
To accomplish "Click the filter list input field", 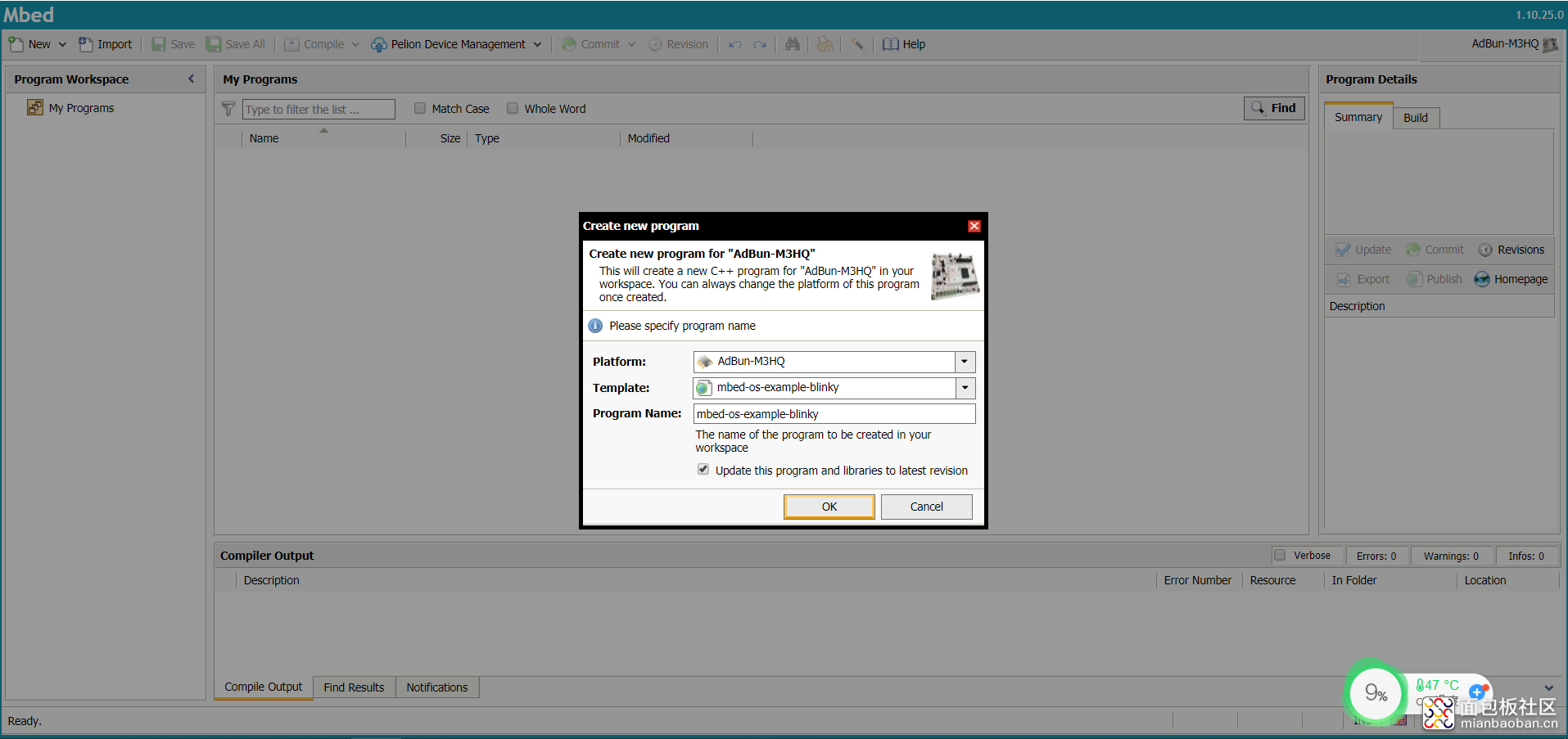I will 319,109.
